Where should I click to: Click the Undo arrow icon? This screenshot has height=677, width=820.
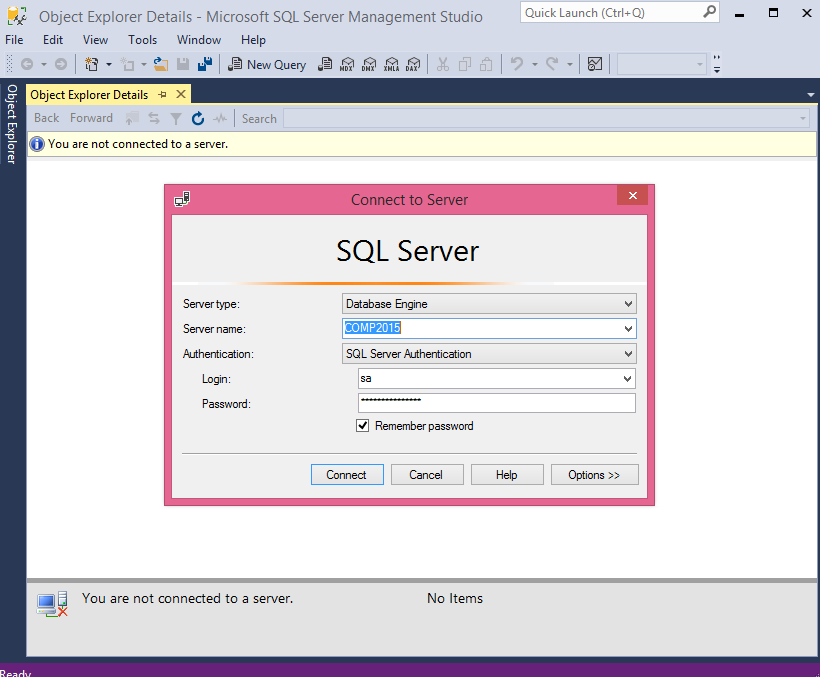517,64
